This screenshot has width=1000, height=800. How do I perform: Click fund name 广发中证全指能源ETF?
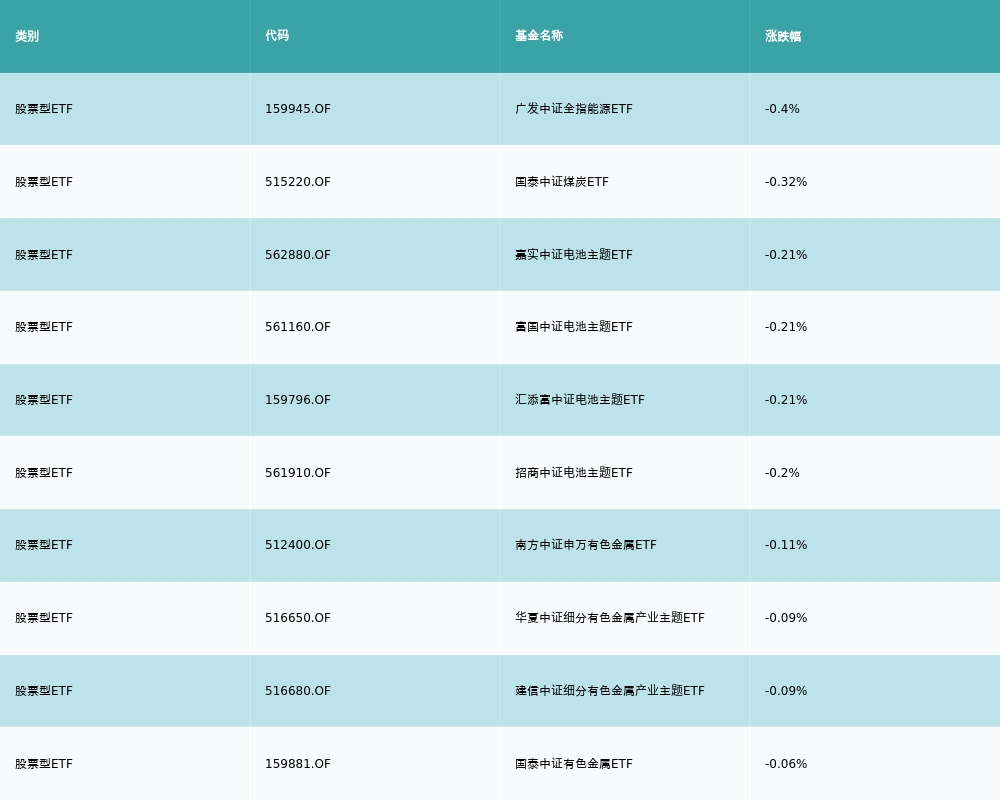(574, 109)
